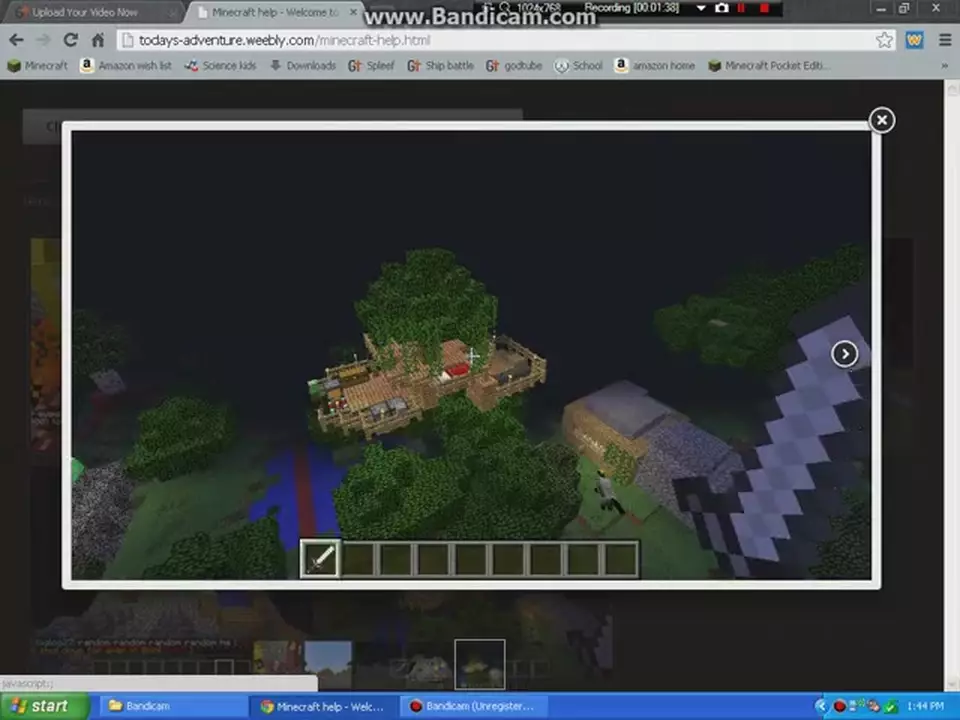Open the Science kids bookmark
This screenshot has width=960, height=720.
[x=220, y=66]
